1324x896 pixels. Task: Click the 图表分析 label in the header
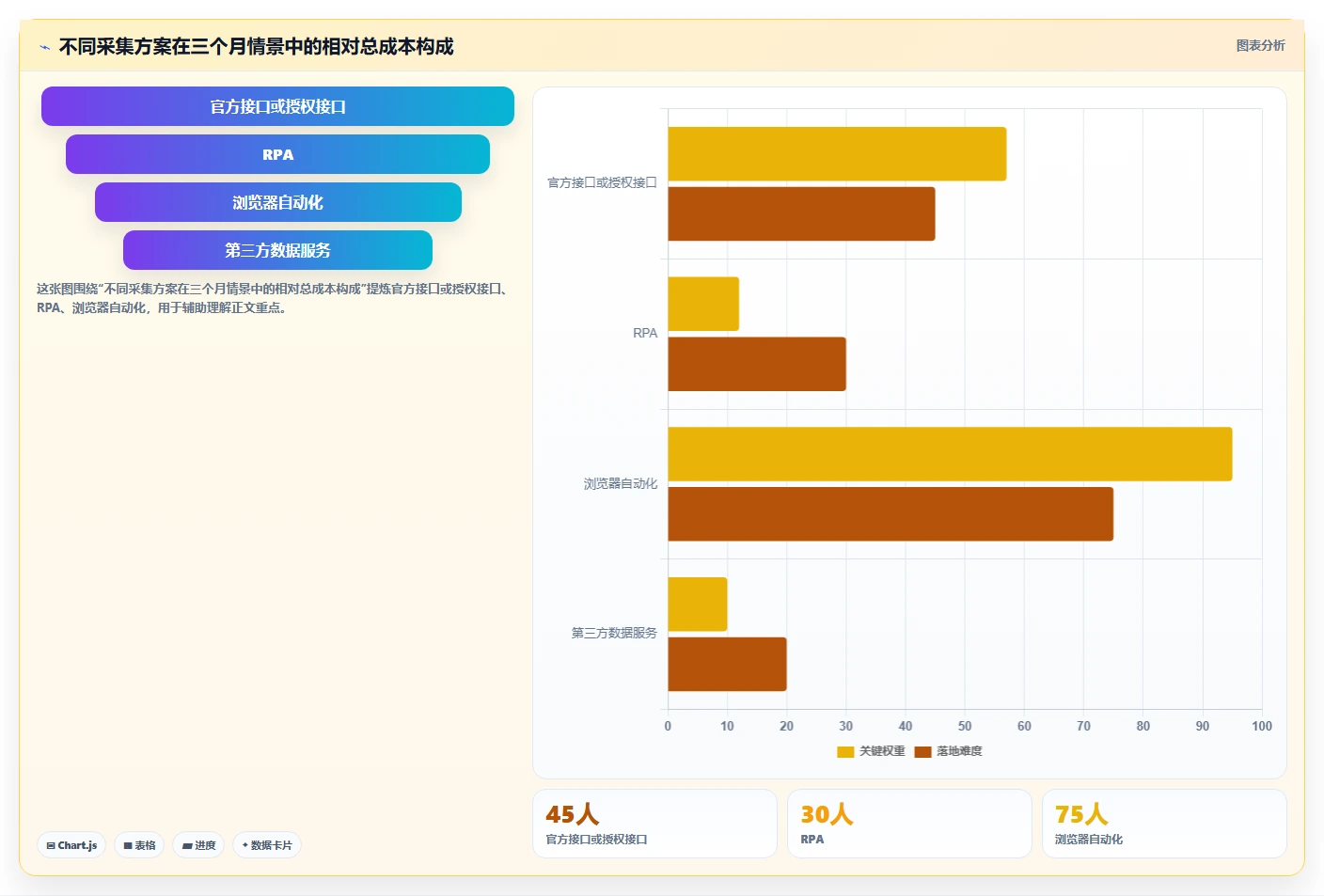pyautogui.click(x=1260, y=45)
